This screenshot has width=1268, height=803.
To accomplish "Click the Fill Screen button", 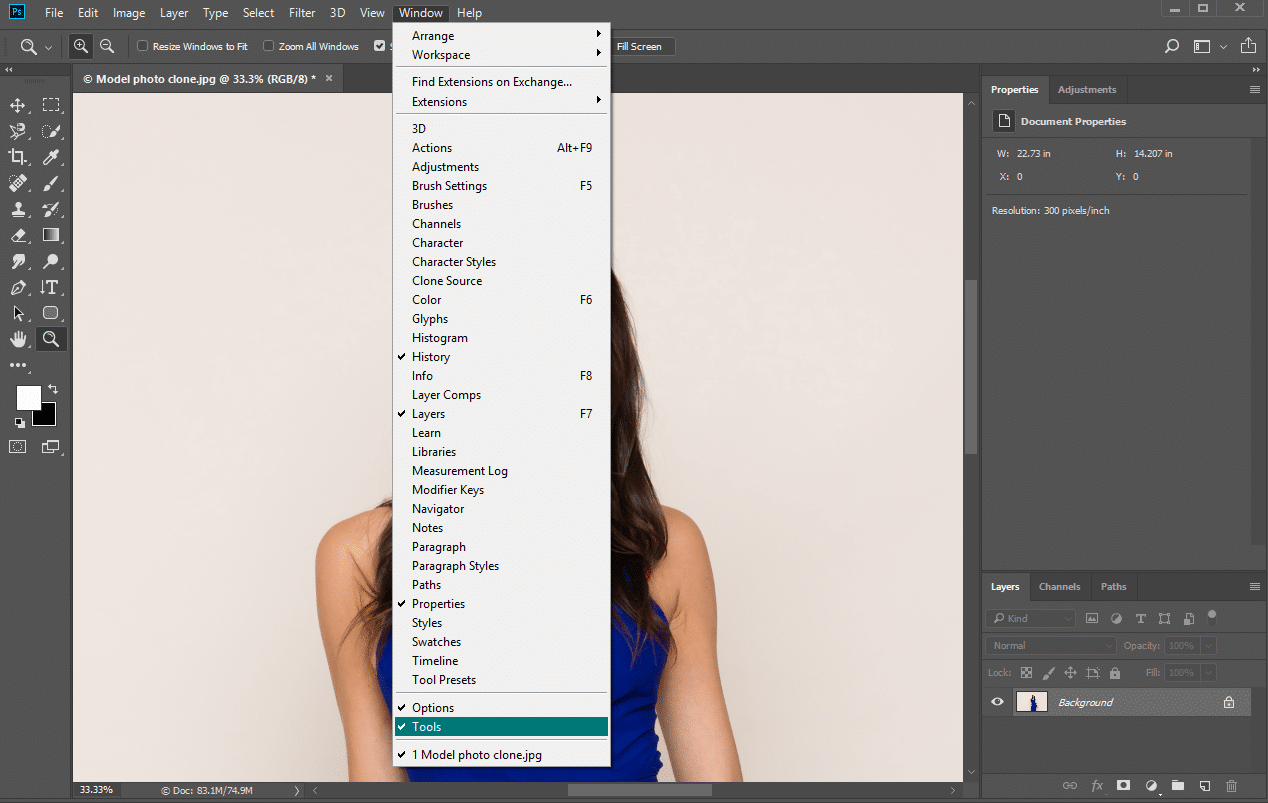I will 643,46.
